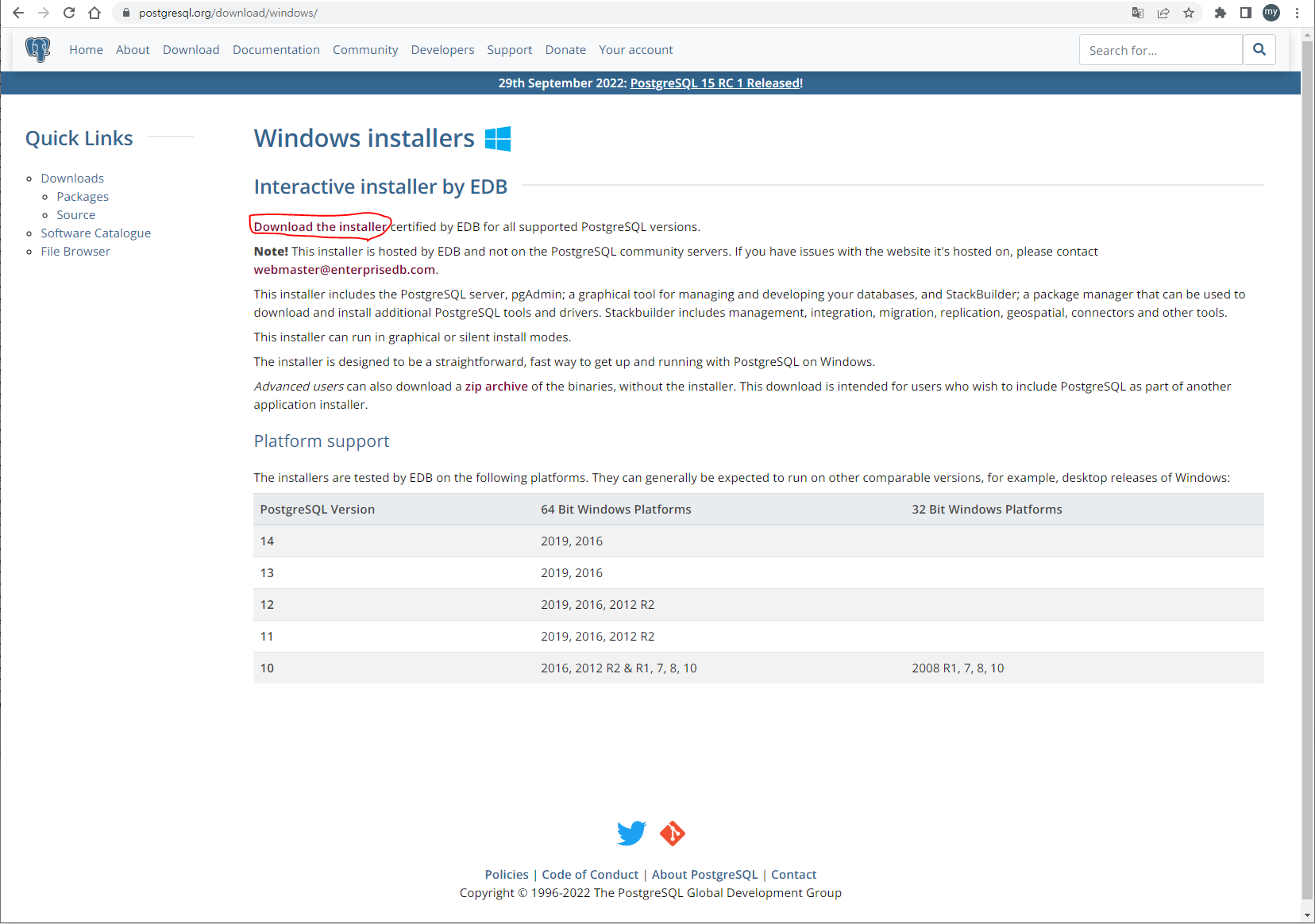Open the Twitter bird icon in footer
1315x924 pixels.
(x=632, y=834)
